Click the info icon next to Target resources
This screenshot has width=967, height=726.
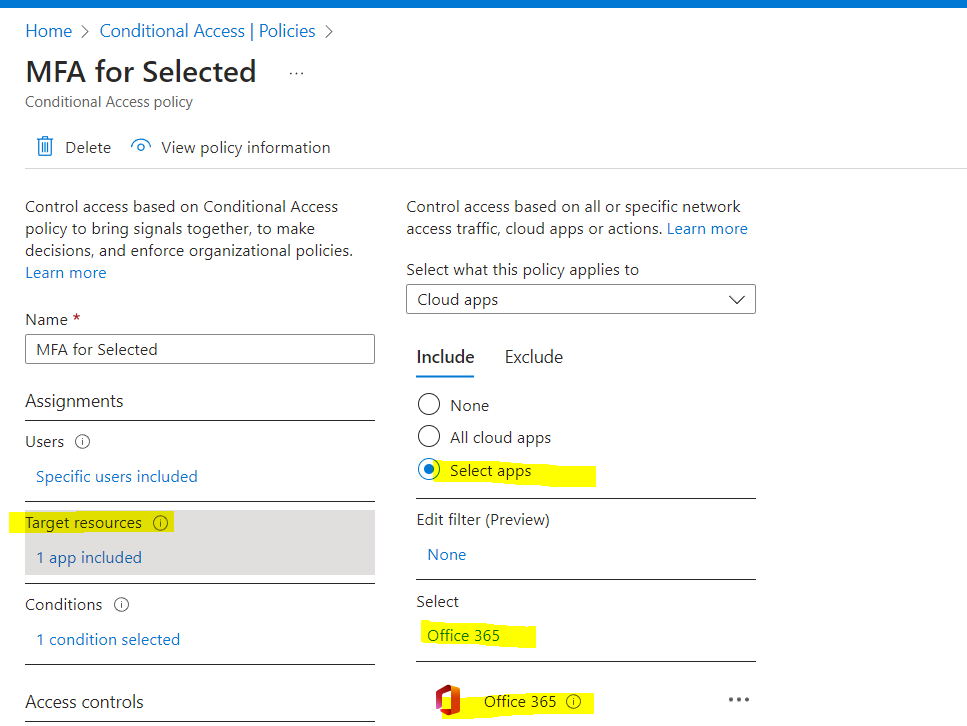point(160,523)
